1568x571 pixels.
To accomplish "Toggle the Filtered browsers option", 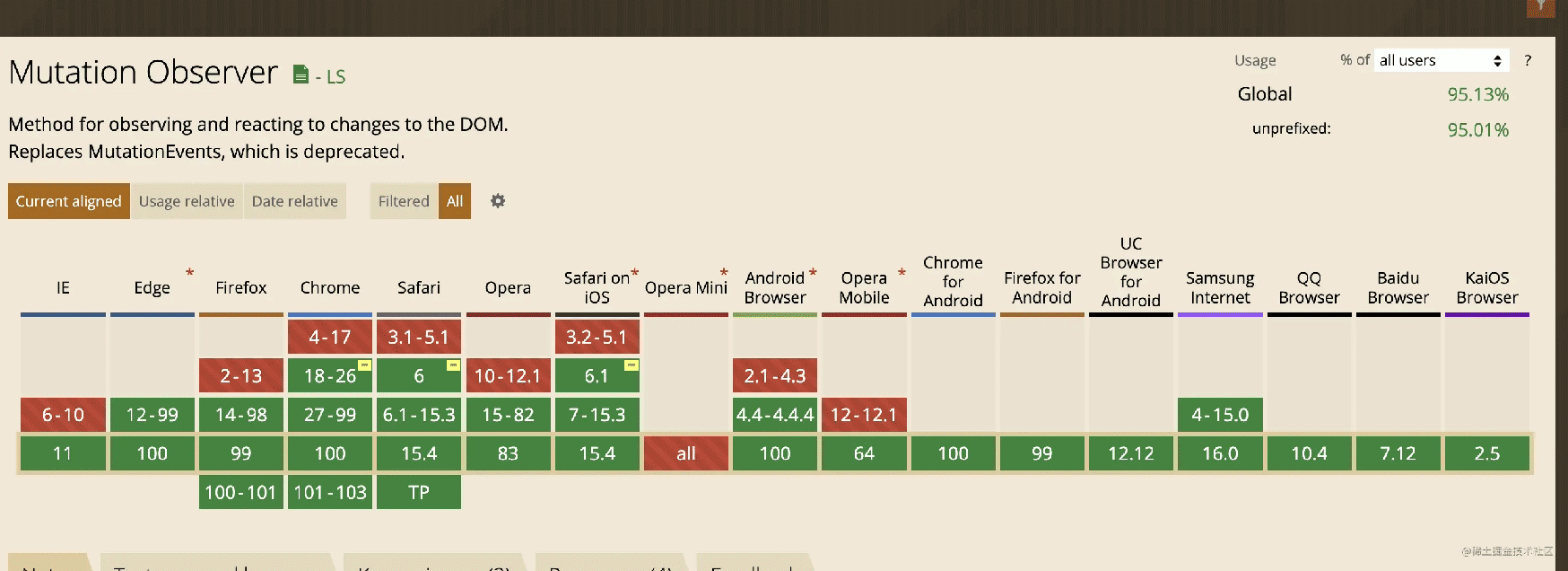I will (x=404, y=201).
